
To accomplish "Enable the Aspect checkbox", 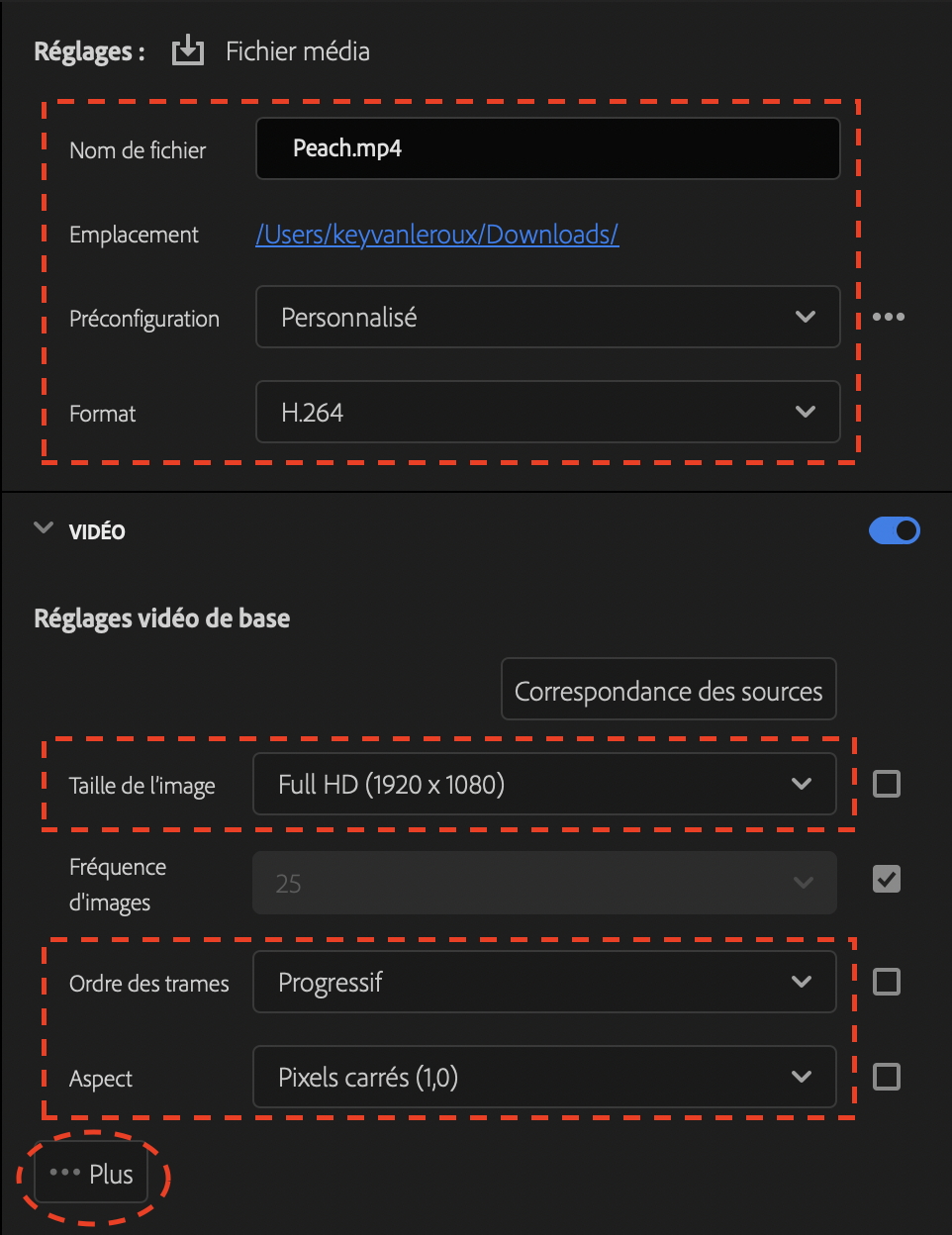I will tap(886, 1077).
